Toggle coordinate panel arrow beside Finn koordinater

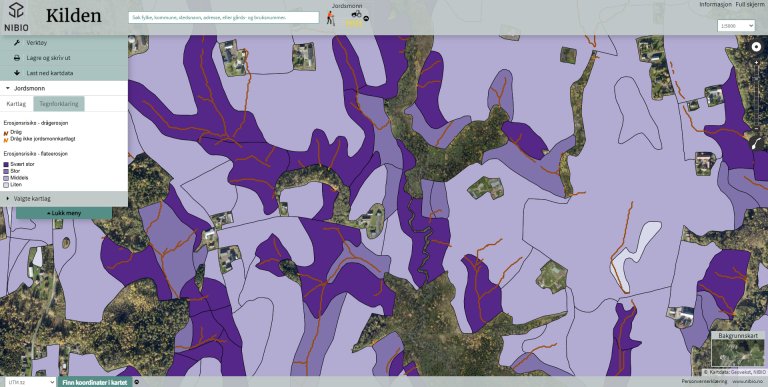click(x=137, y=382)
